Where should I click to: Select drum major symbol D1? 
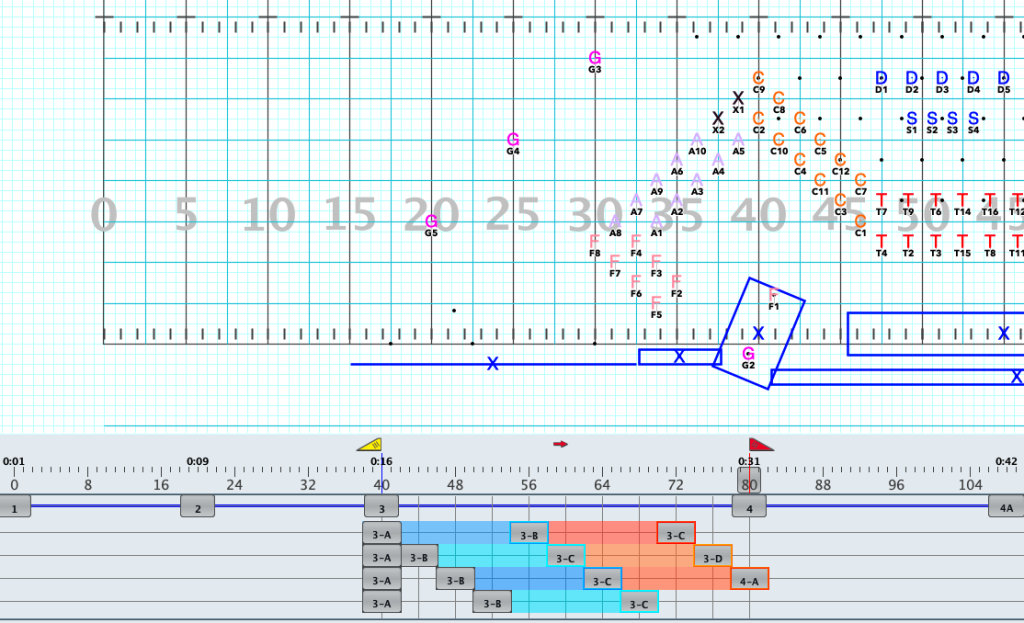pos(880,77)
